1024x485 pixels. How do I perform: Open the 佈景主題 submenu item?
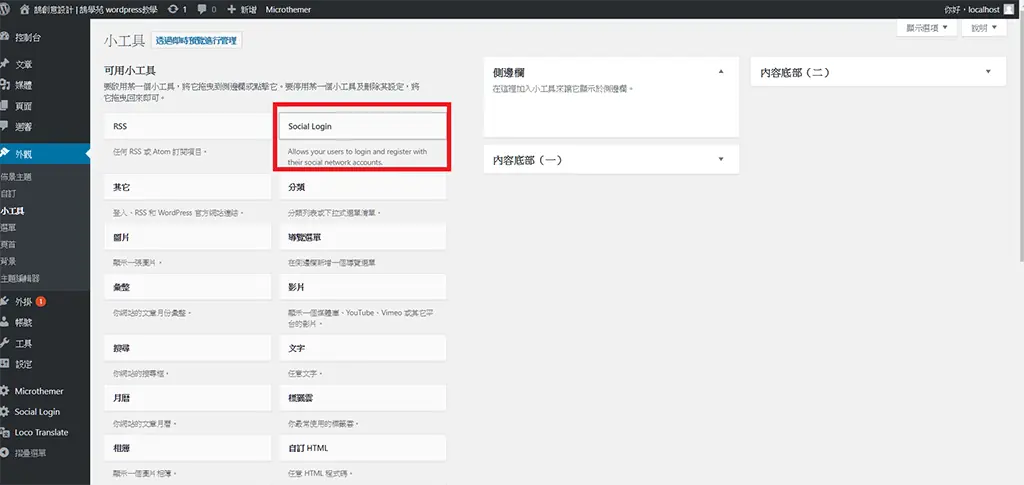[16, 177]
